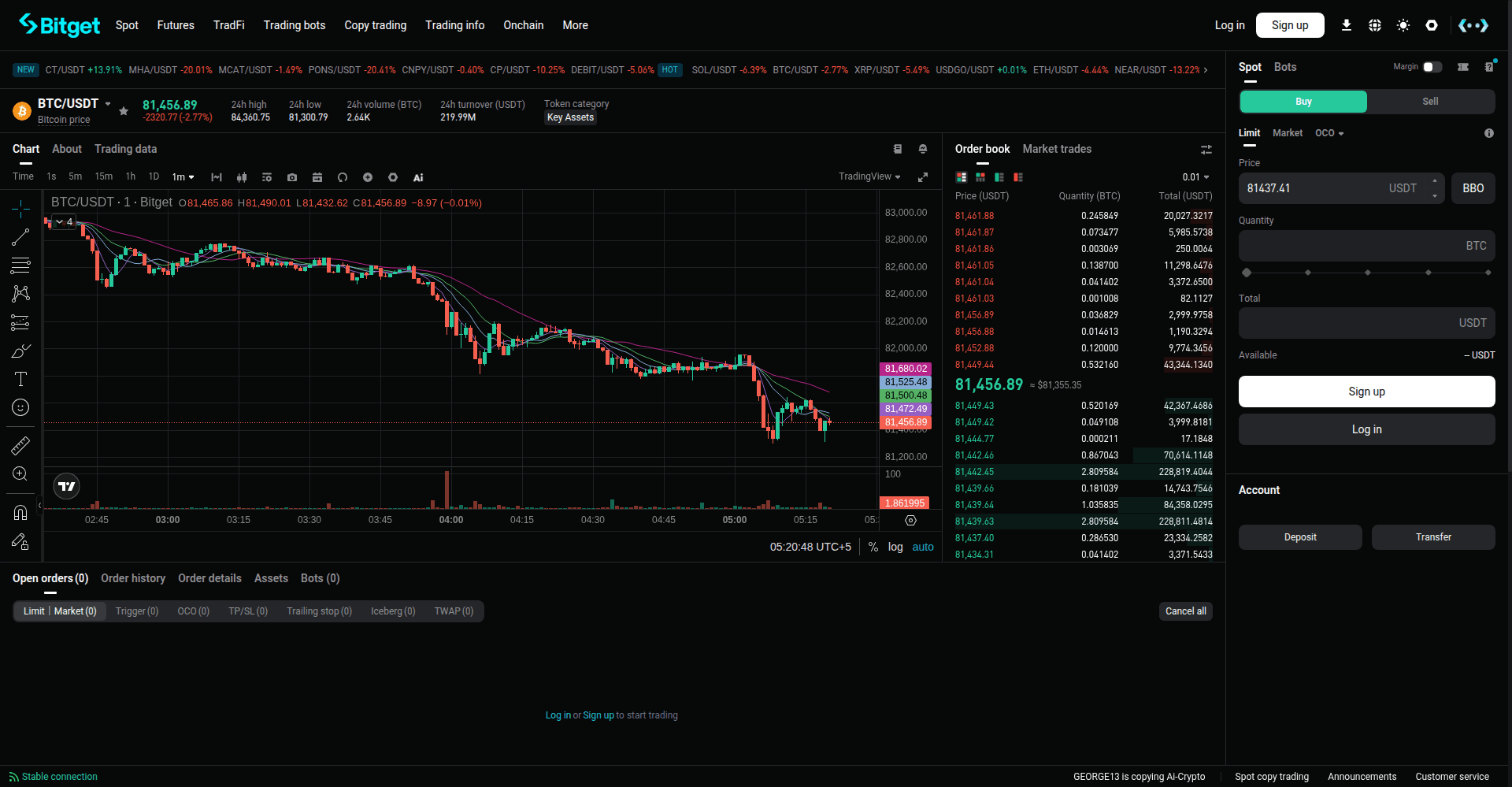Screen dimensions: 1512x787
Task: Open order book display settings icon
Action: 1206,150
